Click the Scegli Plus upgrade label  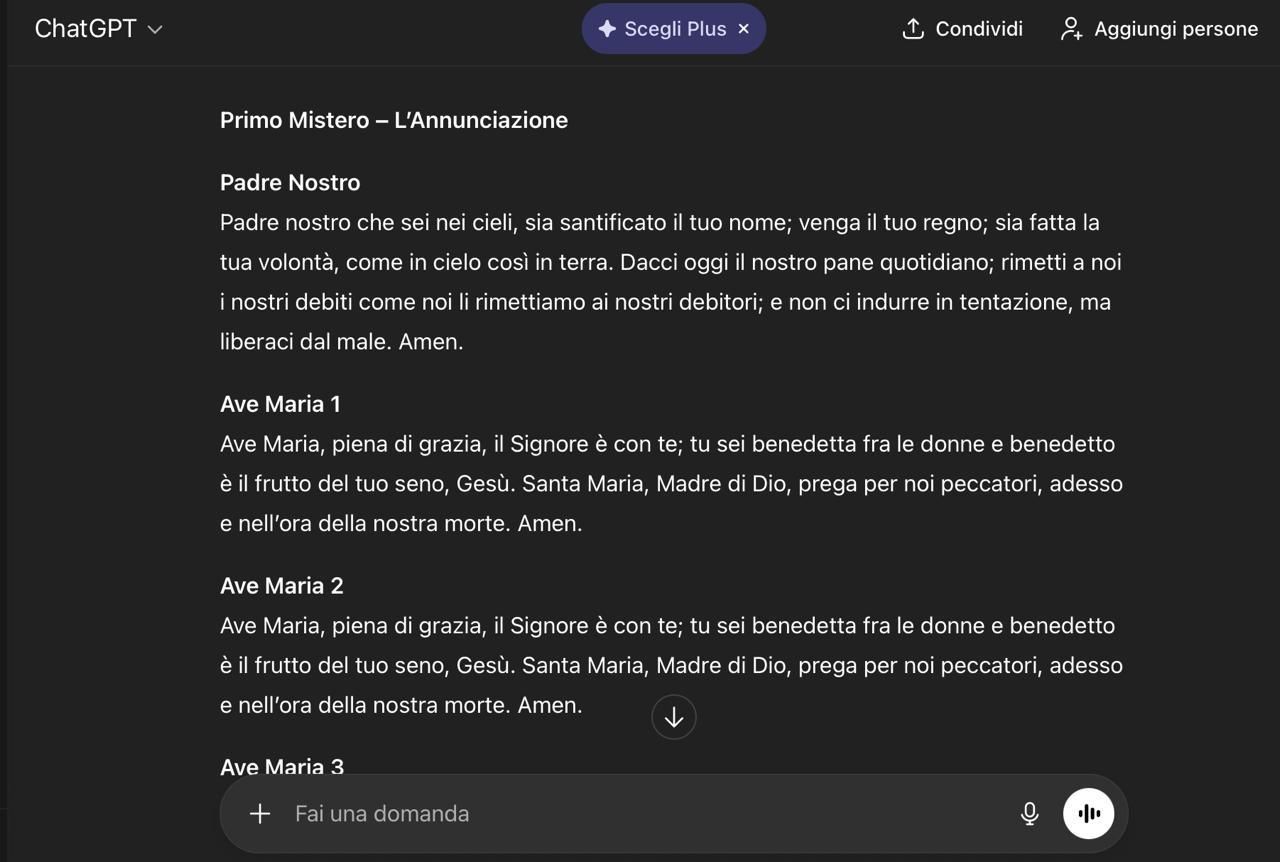(675, 29)
